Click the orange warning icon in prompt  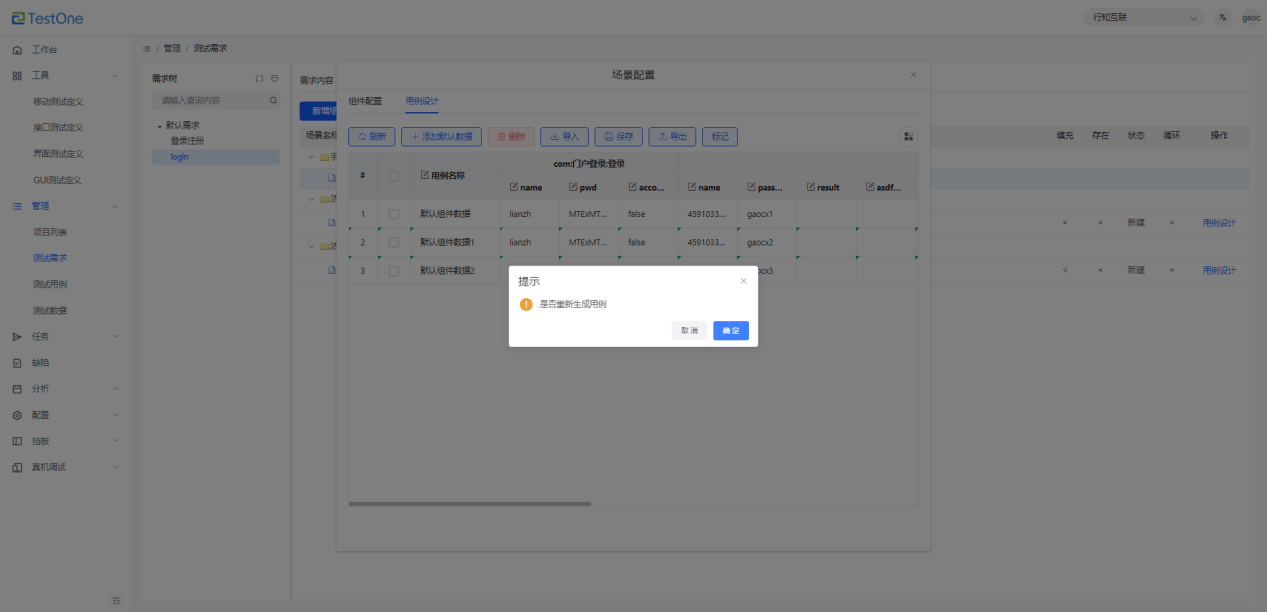pyautogui.click(x=526, y=304)
